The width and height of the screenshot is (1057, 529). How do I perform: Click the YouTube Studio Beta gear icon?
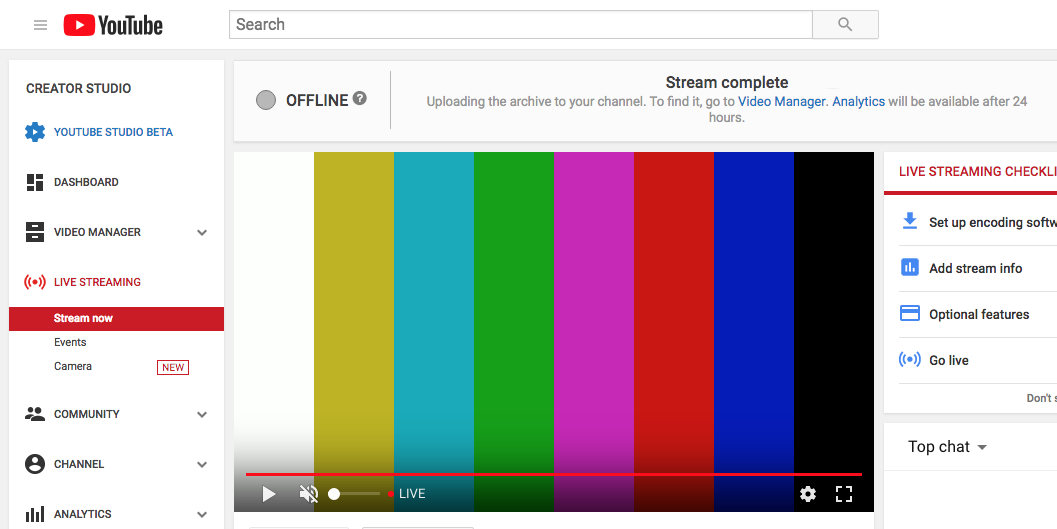tap(35, 132)
